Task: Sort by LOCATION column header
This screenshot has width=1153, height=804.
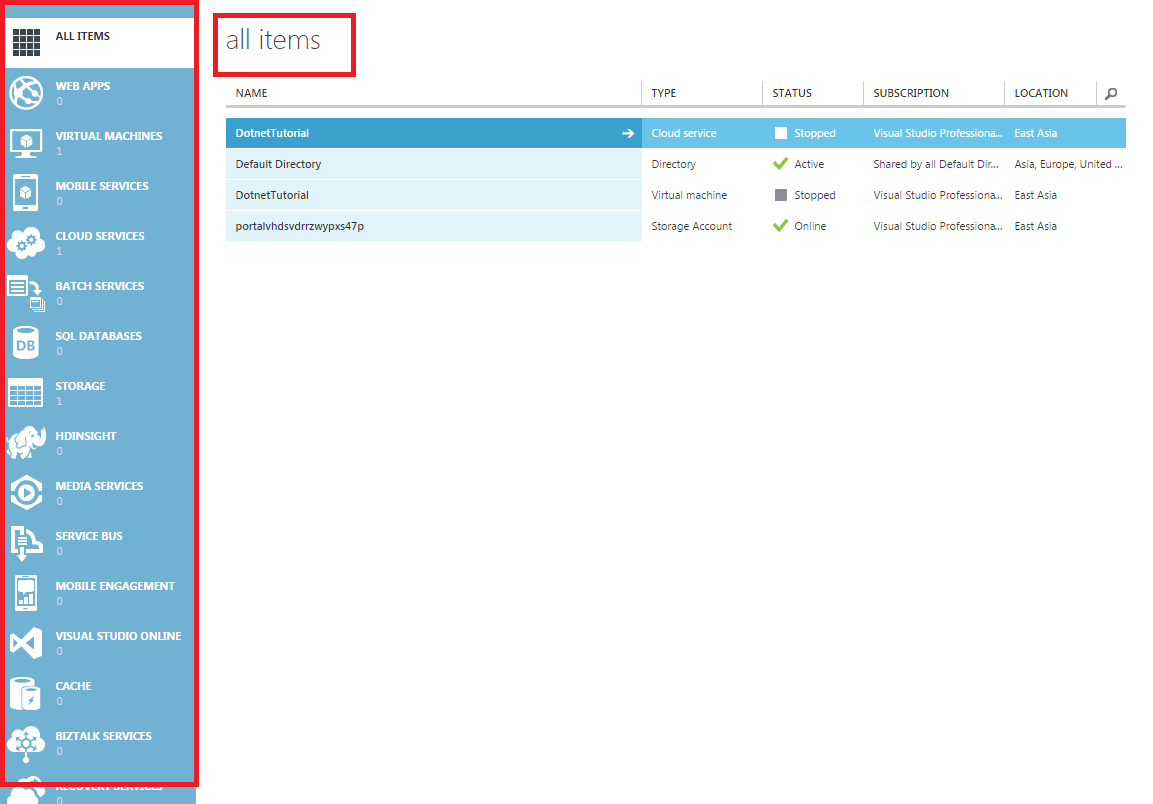Action: click(1041, 93)
